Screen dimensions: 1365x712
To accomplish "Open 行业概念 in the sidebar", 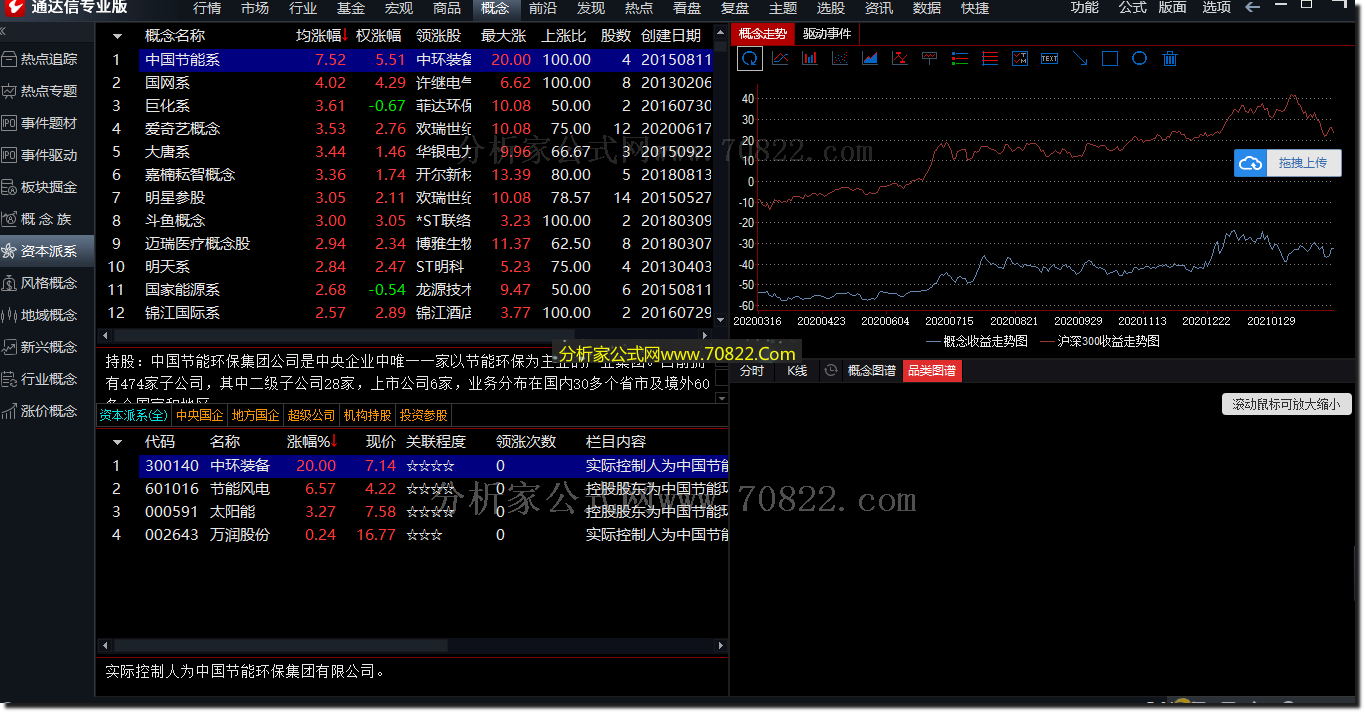I will (48, 379).
